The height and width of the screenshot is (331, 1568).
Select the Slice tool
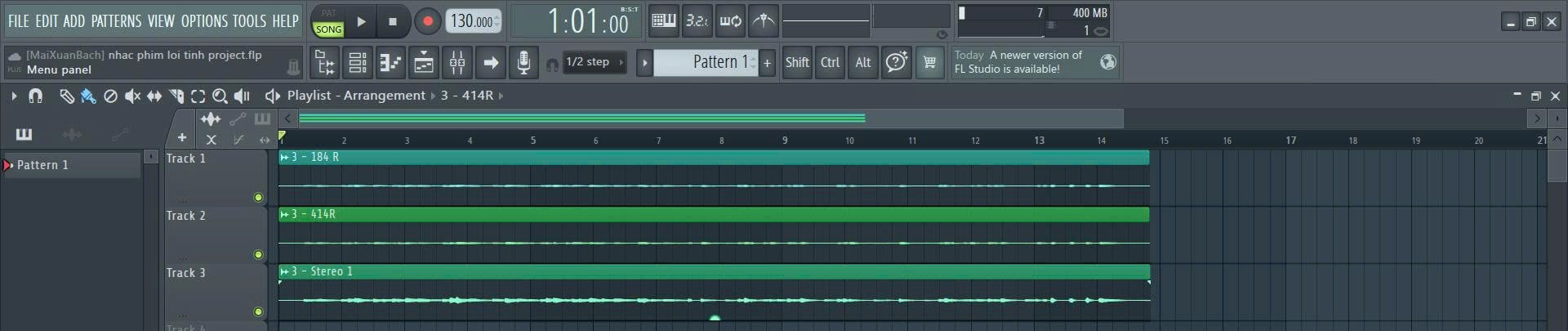coord(176,96)
